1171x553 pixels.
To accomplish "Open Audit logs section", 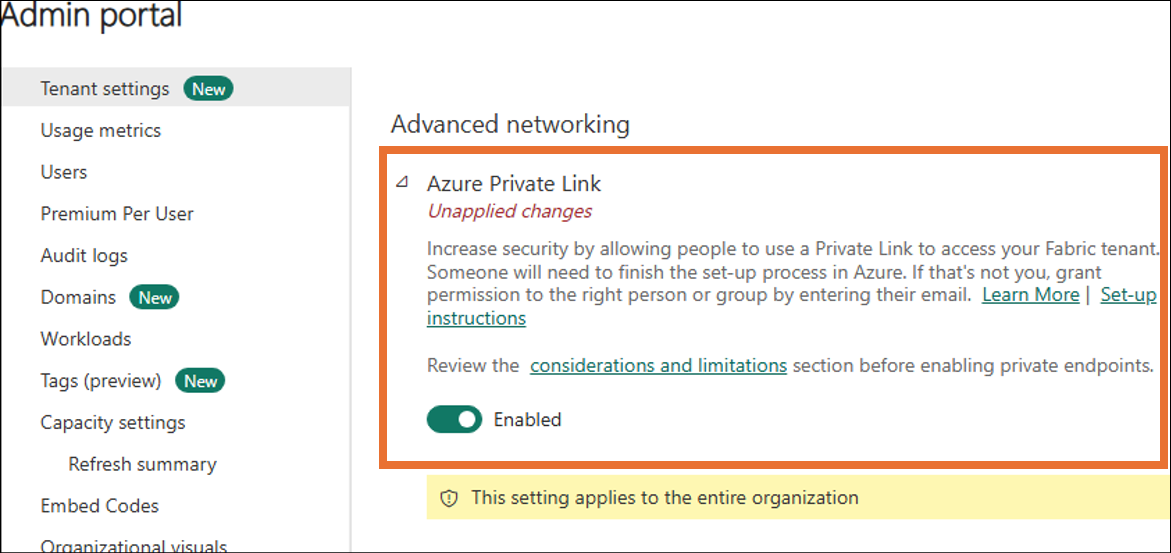I will [84, 256].
